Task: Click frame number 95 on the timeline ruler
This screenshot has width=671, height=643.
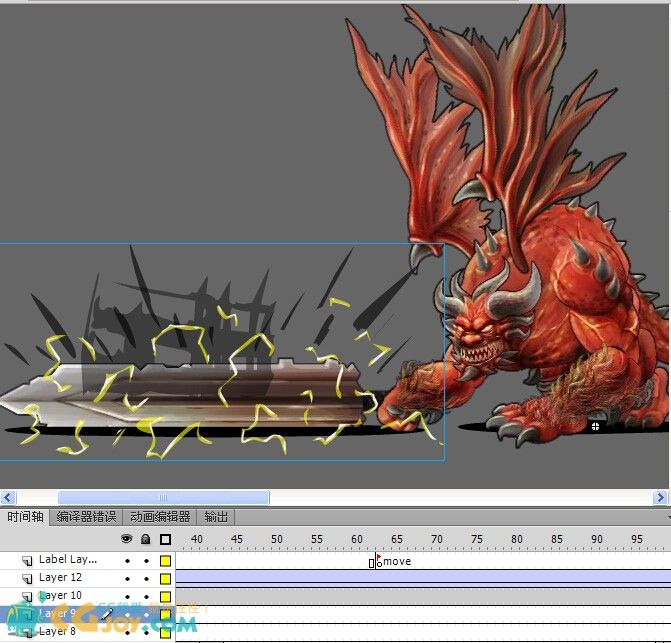Action: point(637,539)
